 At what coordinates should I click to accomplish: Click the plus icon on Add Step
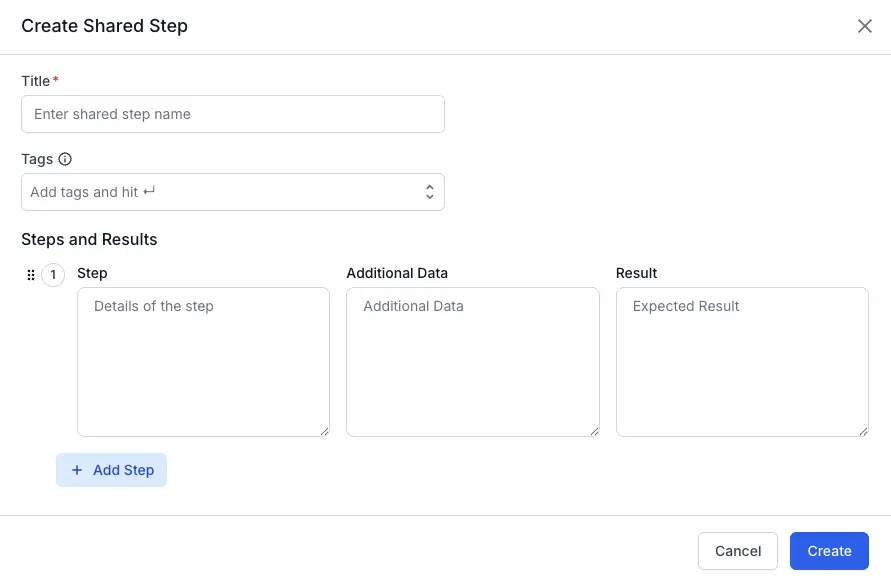coord(77,470)
